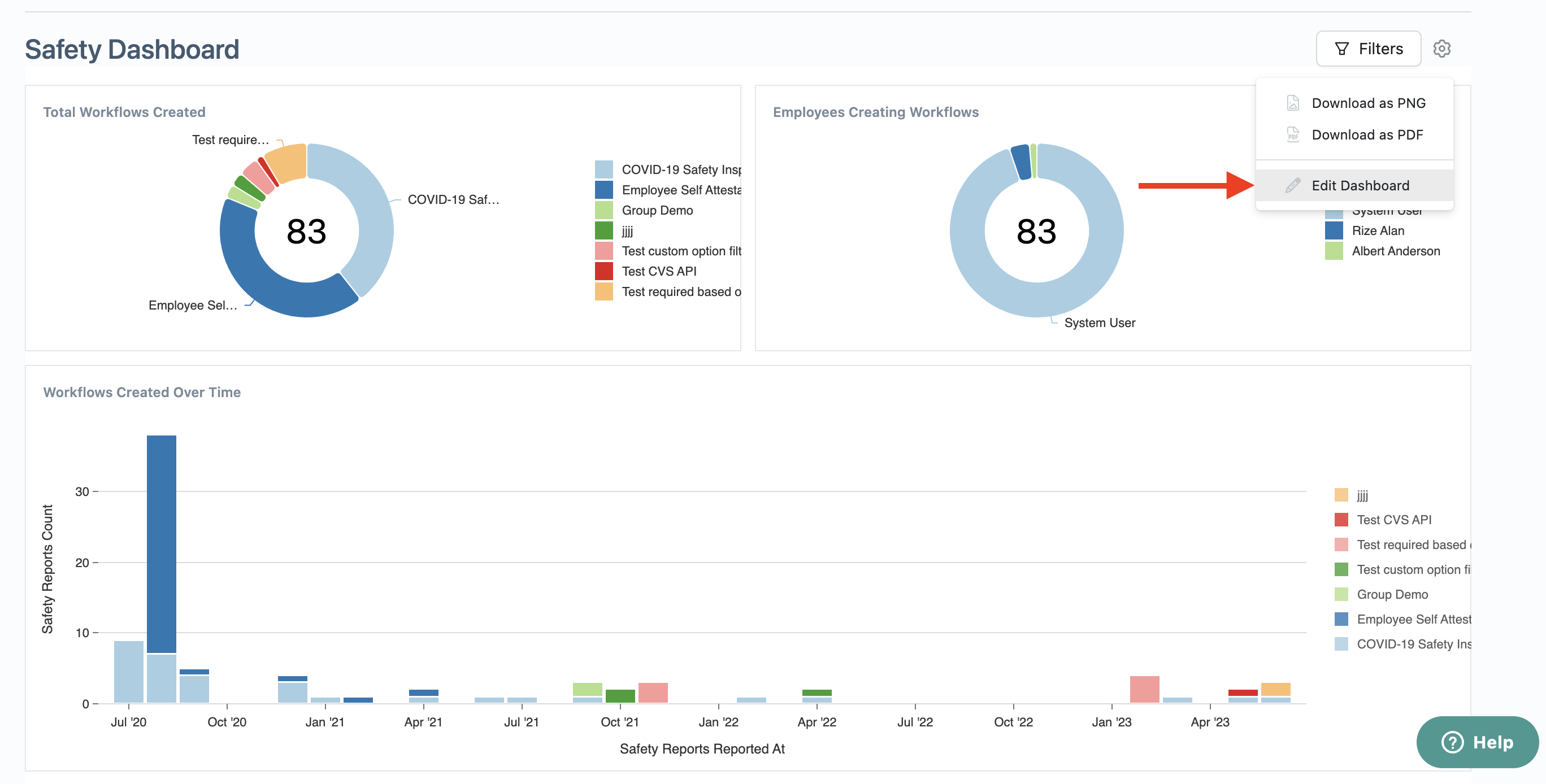Viewport: 1546px width, 784px height.
Task: Click the dark blue Employee Self Attestation donut slice
Action: click(x=264, y=282)
